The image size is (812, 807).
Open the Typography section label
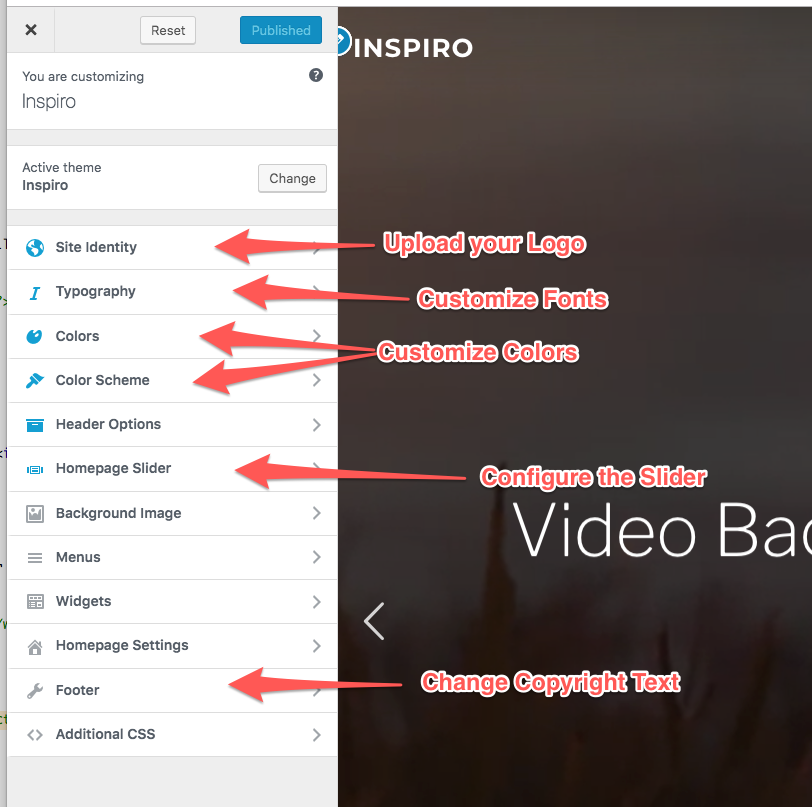coord(96,292)
